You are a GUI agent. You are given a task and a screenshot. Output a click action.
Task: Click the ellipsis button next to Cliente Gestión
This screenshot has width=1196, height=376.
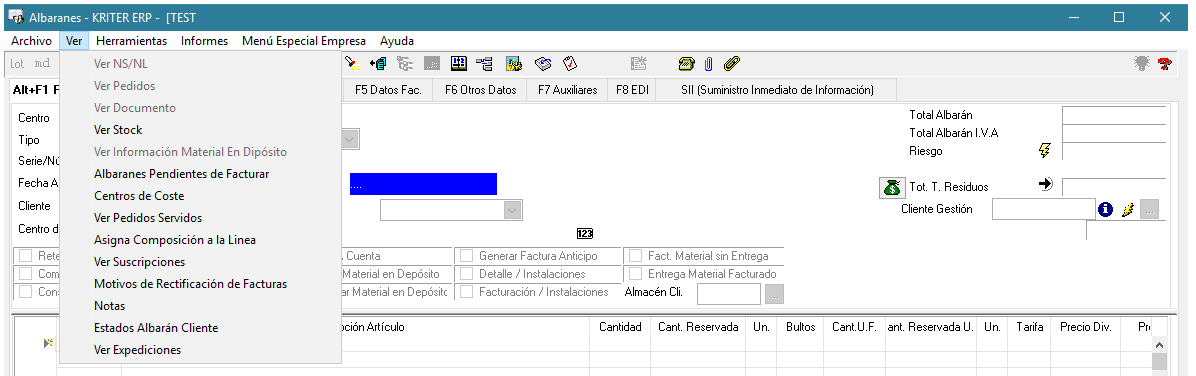point(1149,209)
